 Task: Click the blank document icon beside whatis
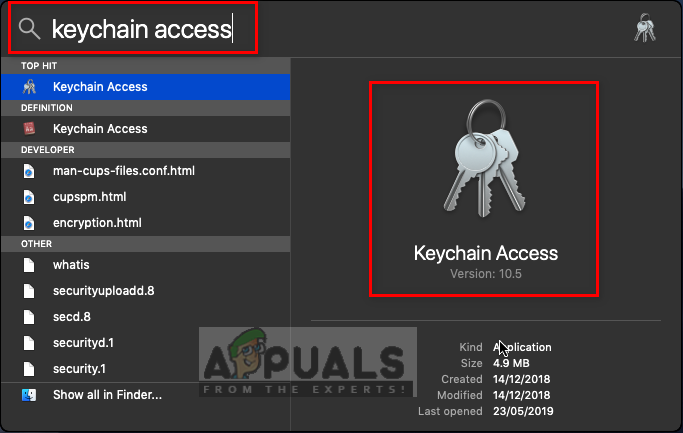point(29,265)
